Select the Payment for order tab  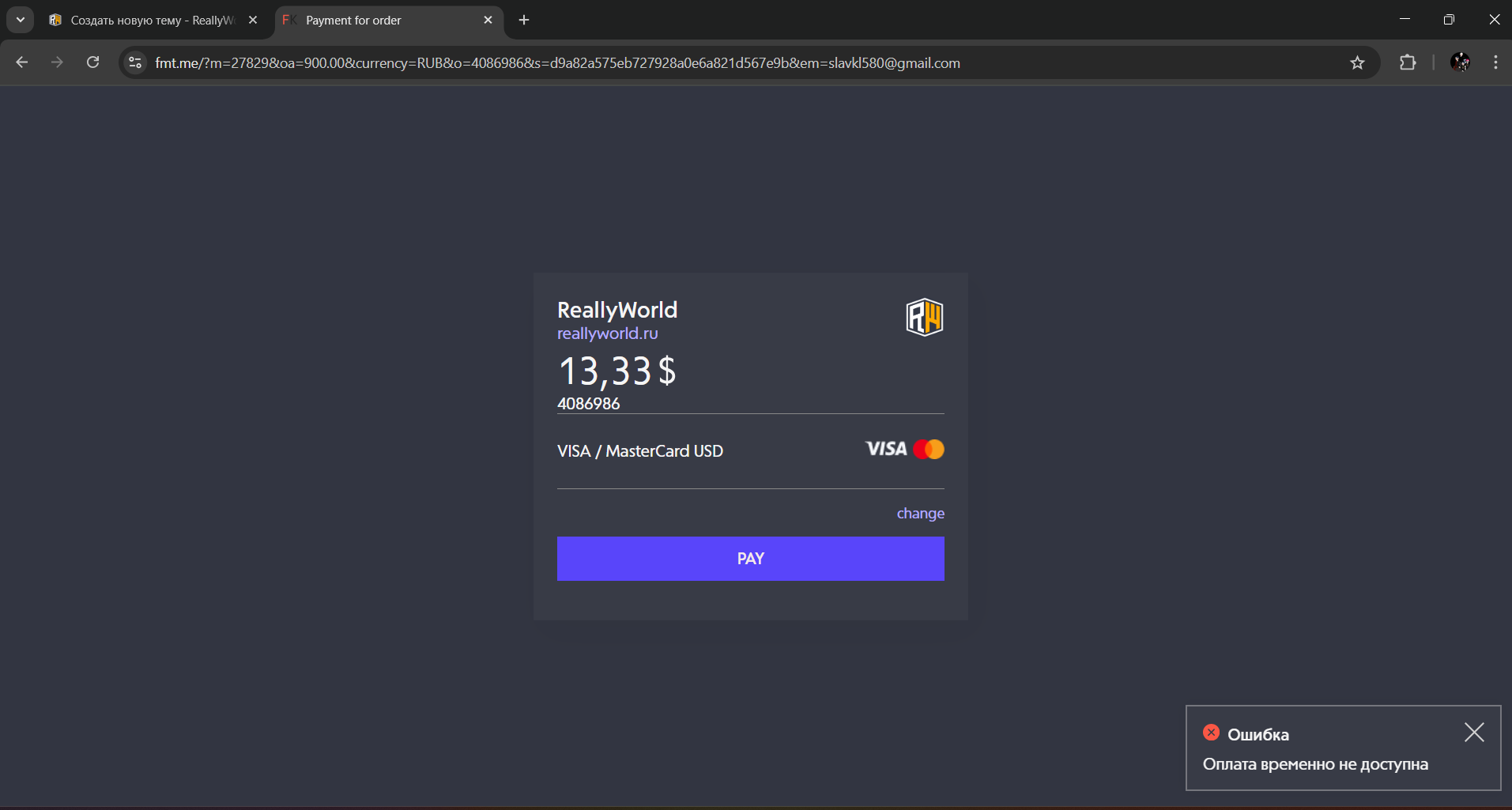(389, 20)
